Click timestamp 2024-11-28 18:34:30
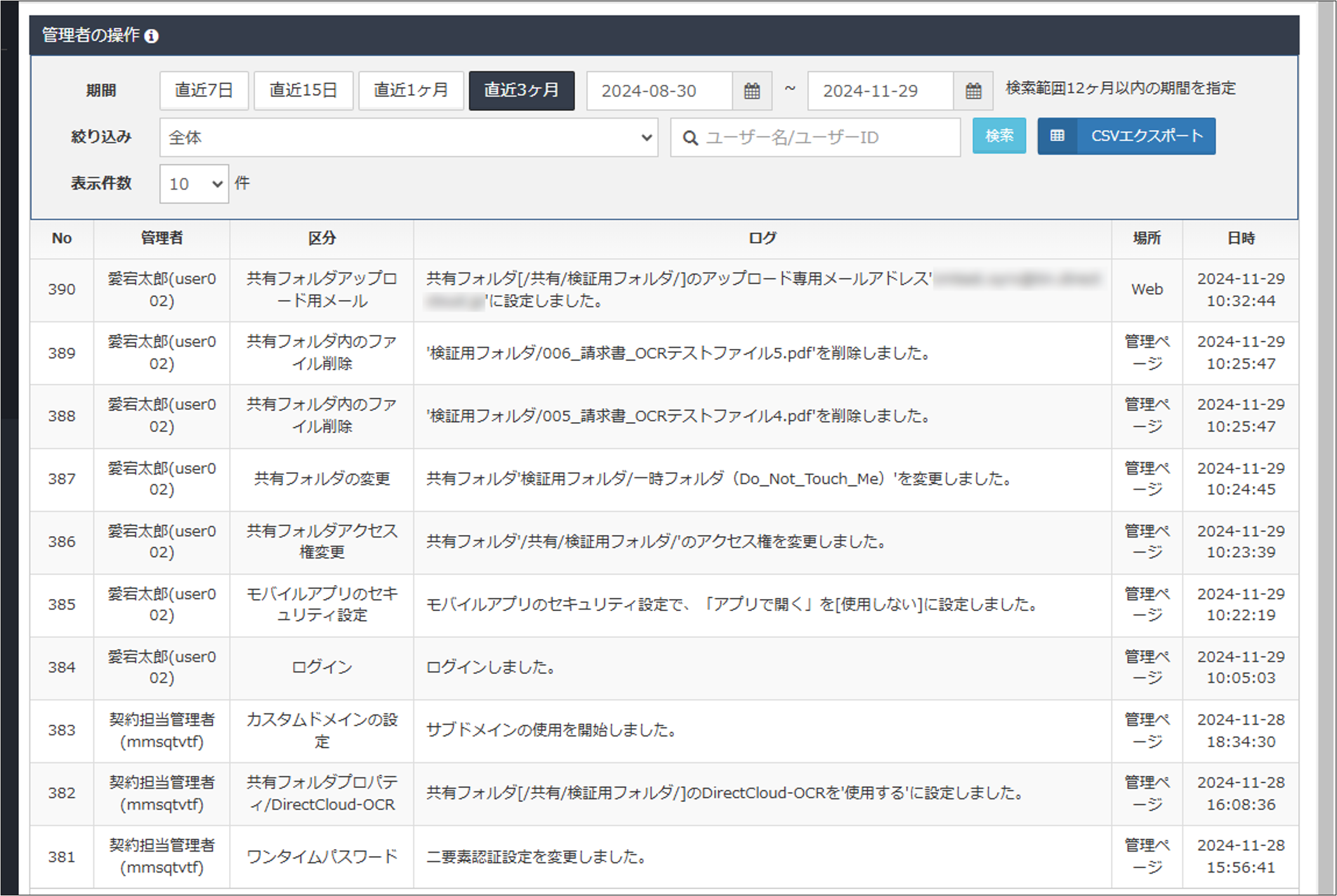1337x896 pixels. pyautogui.click(x=1241, y=730)
